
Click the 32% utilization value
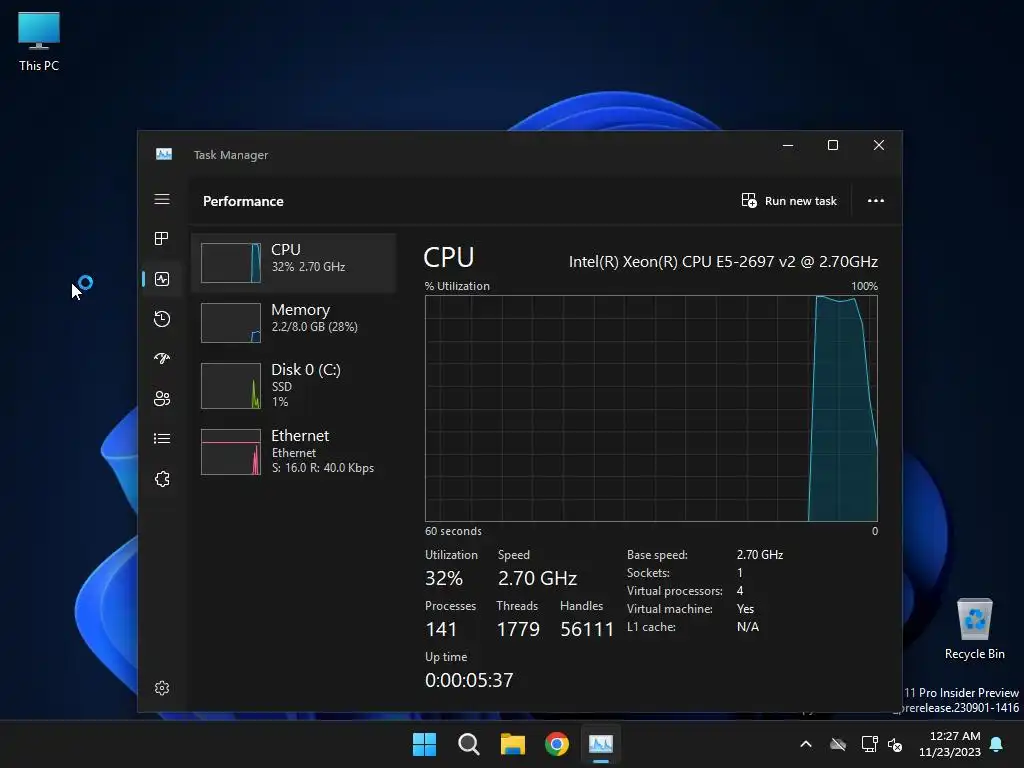click(444, 578)
